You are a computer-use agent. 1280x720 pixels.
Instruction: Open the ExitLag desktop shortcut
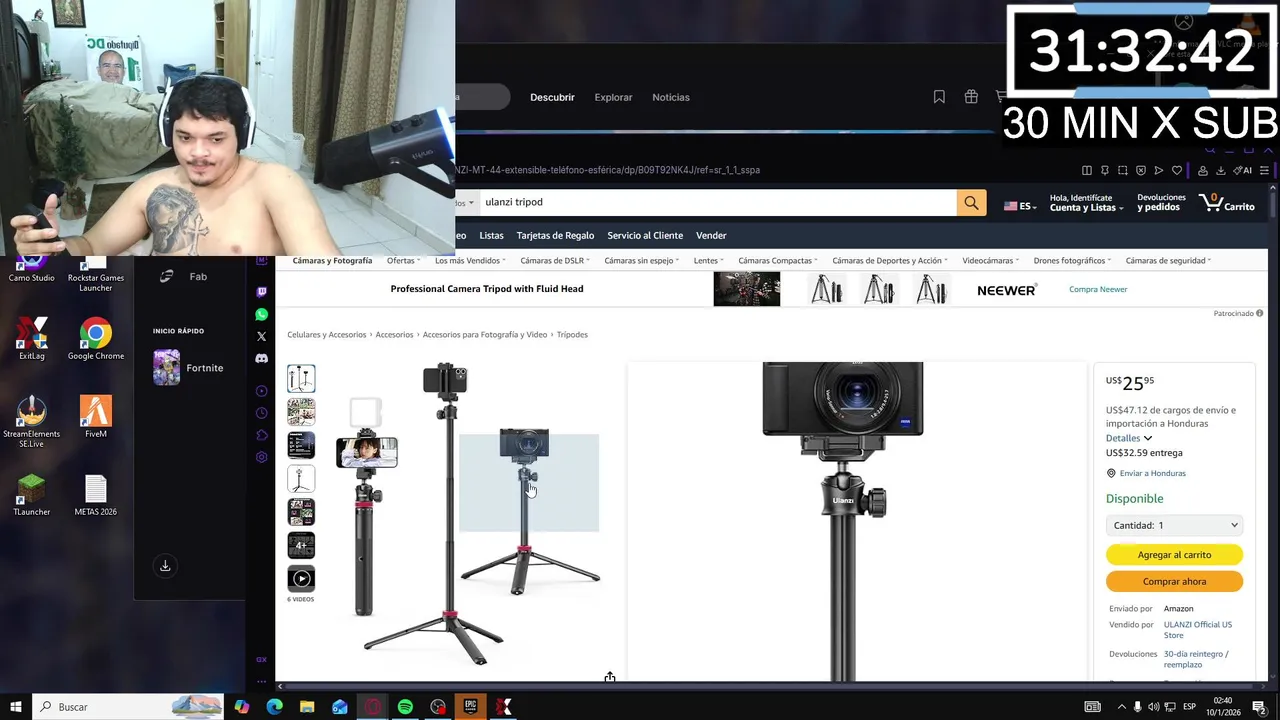tap(32, 340)
